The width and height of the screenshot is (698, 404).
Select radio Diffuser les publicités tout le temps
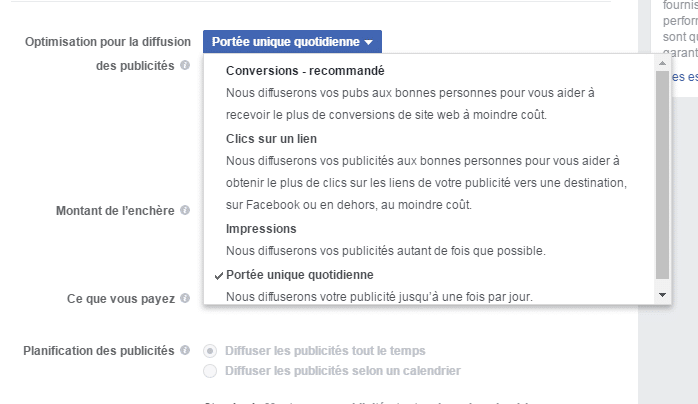[x=210, y=351]
